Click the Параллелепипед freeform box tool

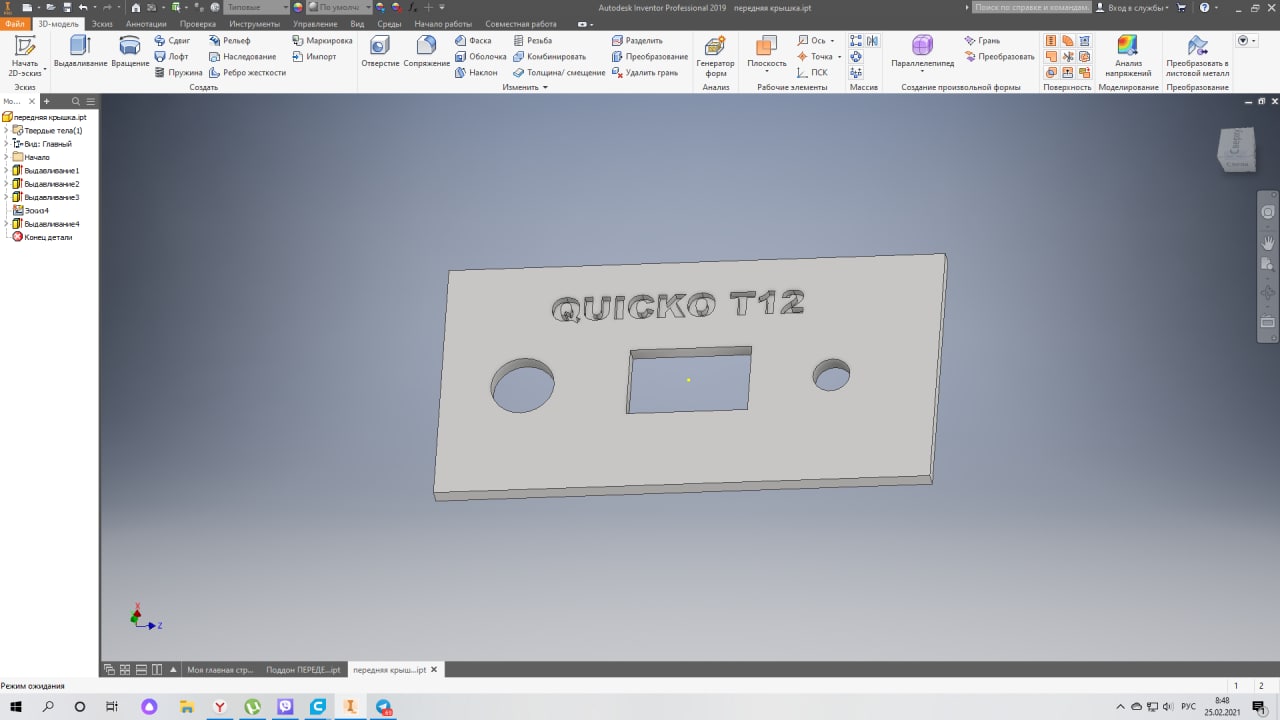[922, 52]
